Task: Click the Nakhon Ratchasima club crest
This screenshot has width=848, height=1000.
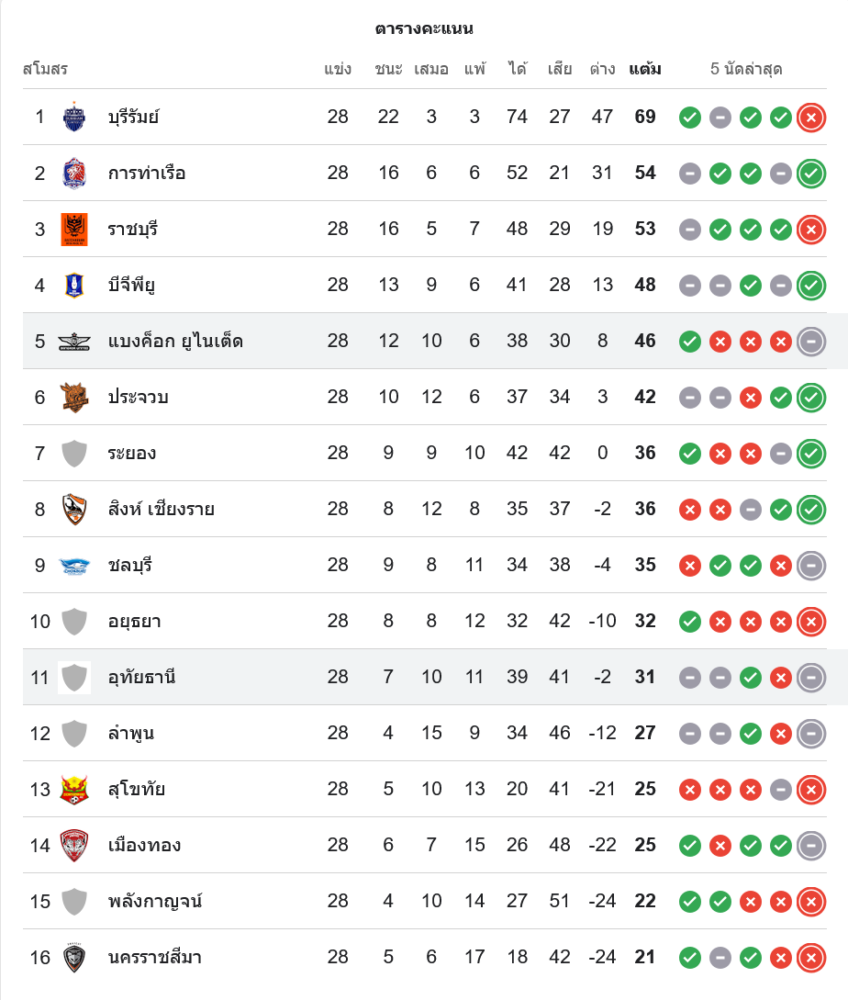Action: click(x=75, y=957)
